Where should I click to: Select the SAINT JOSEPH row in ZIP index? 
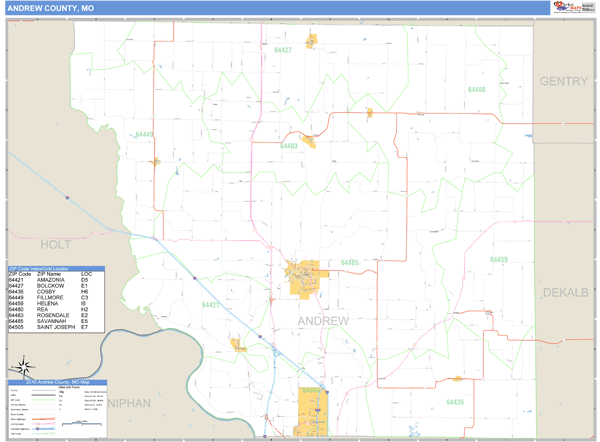coord(49,327)
